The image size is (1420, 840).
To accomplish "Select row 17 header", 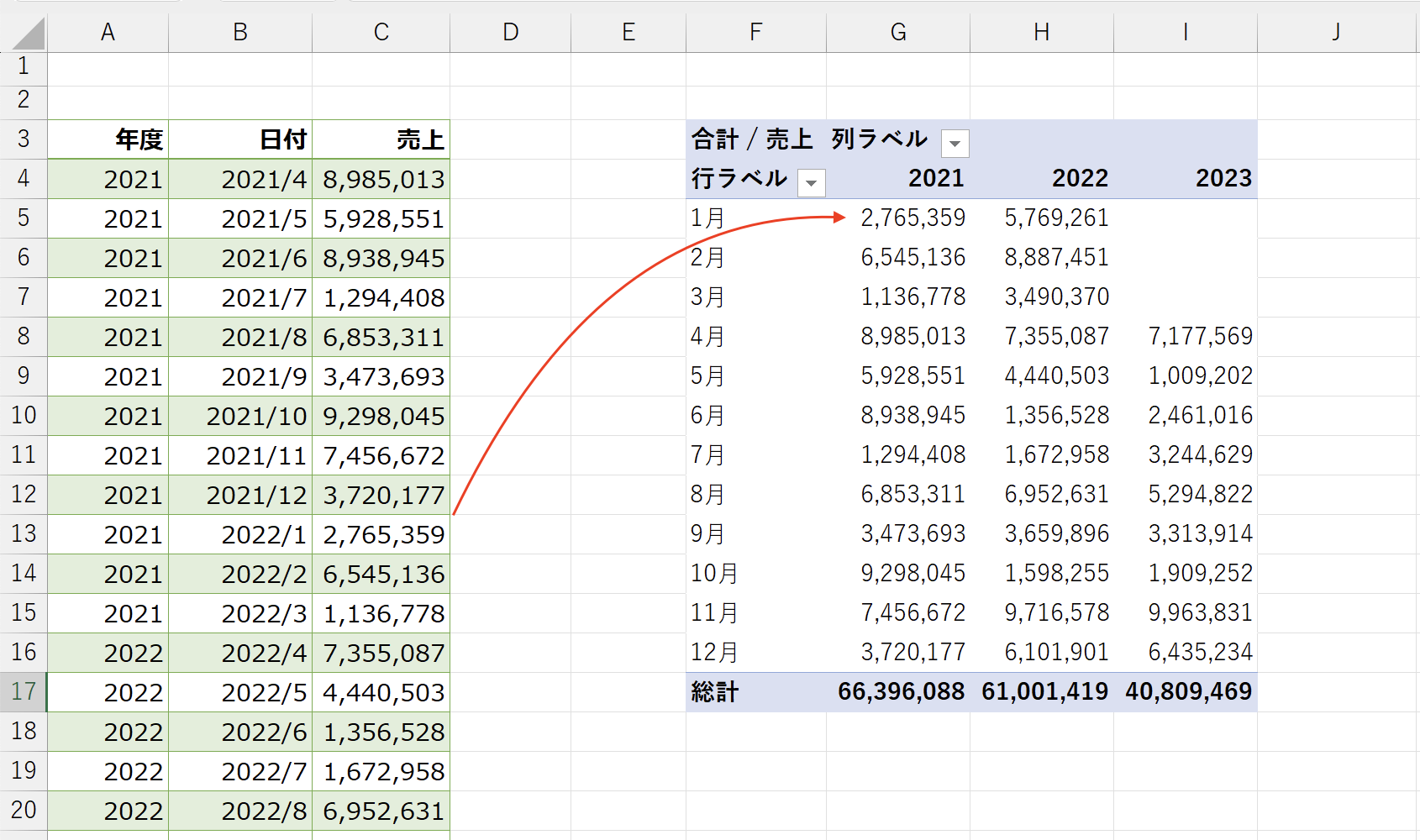I will tap(24, 692).
